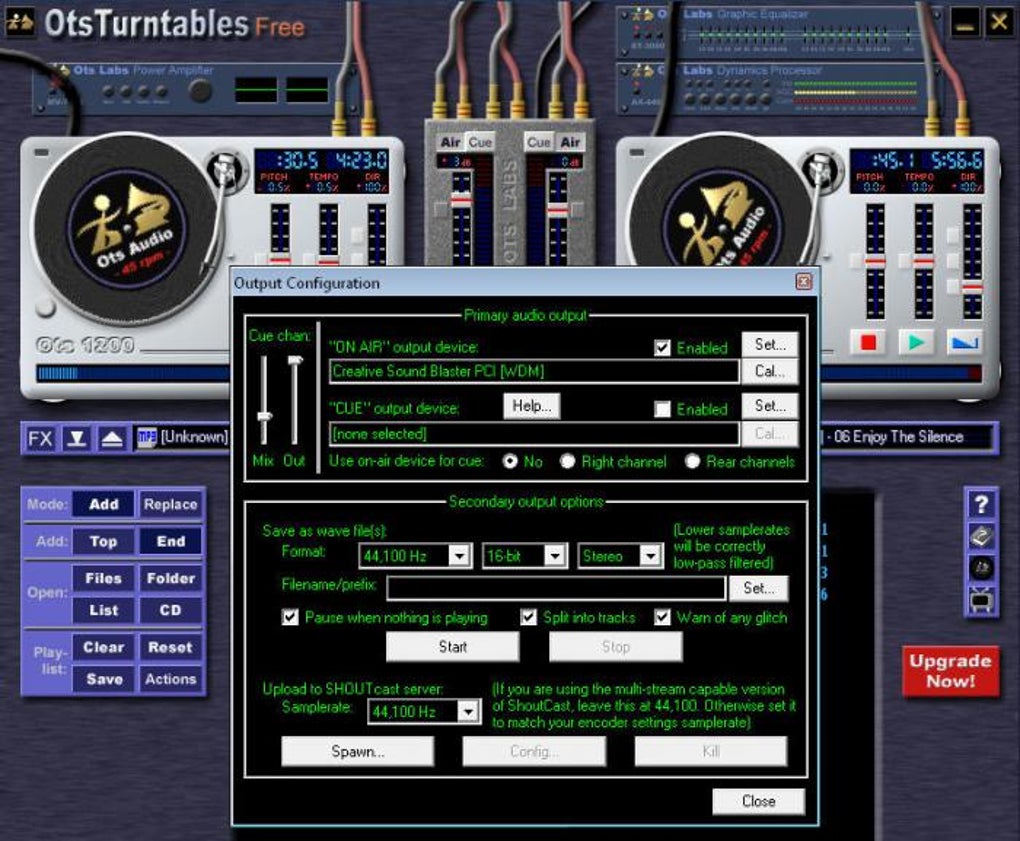Screen dimensions: 1020x841
Task: Click Close button in Output Configuration
Action: click(758, 801)
